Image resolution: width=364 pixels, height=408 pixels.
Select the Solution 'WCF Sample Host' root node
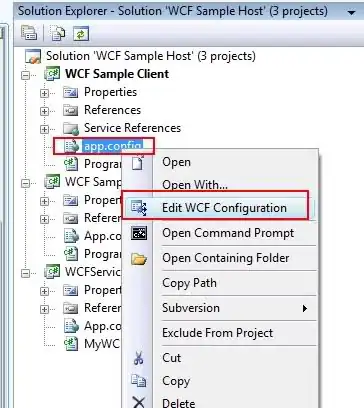click(x=151, y=56)
